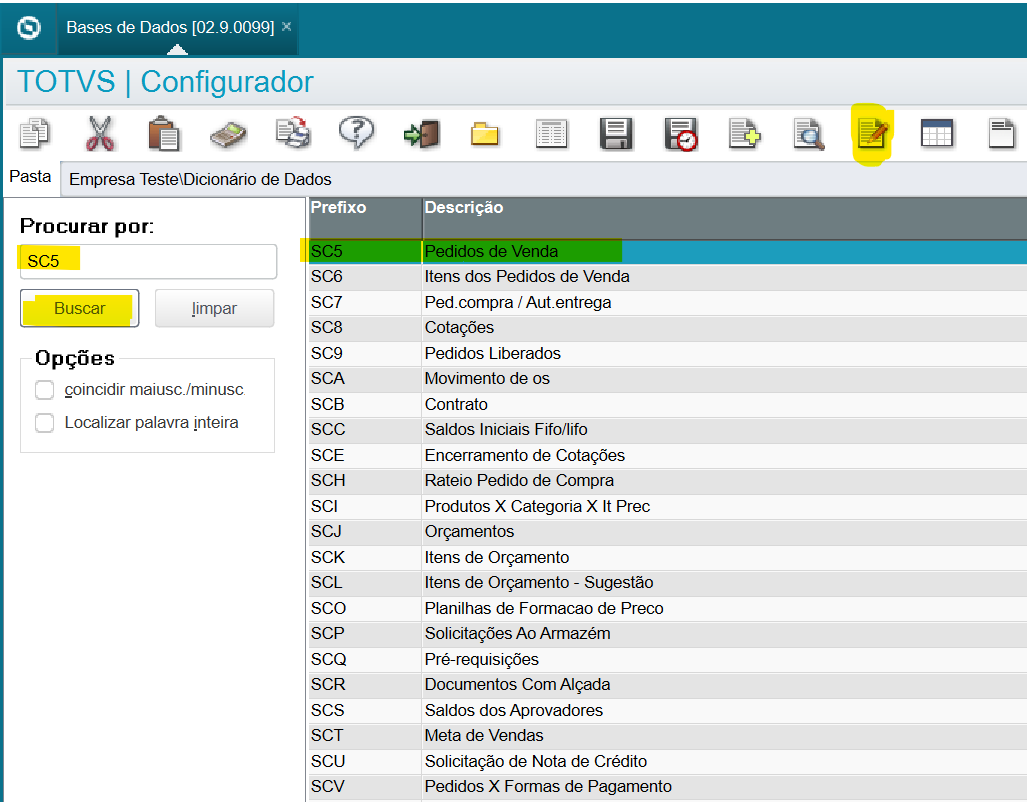Click the list report icon
Screen dimensions: 1027x802
point(551,134)
